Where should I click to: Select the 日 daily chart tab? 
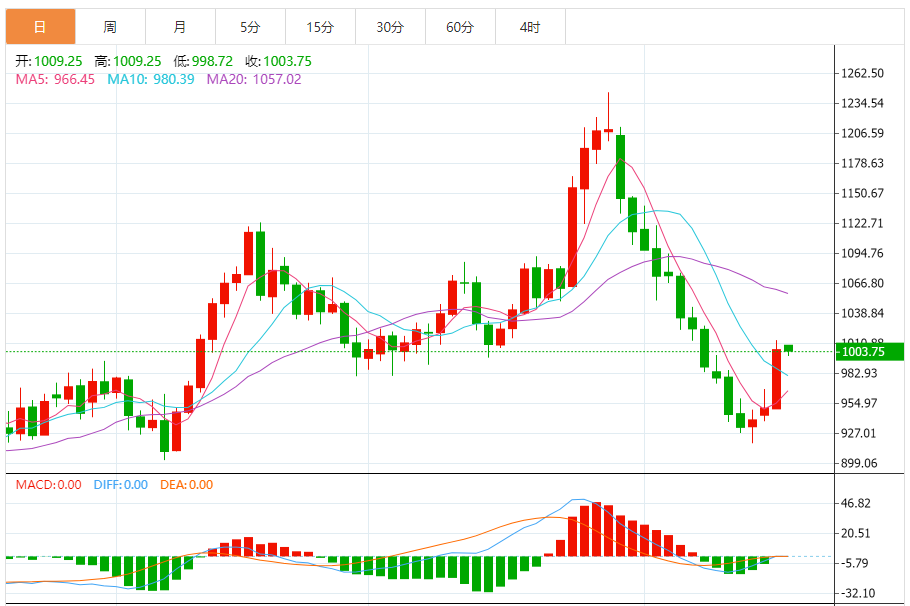point(41,27)
